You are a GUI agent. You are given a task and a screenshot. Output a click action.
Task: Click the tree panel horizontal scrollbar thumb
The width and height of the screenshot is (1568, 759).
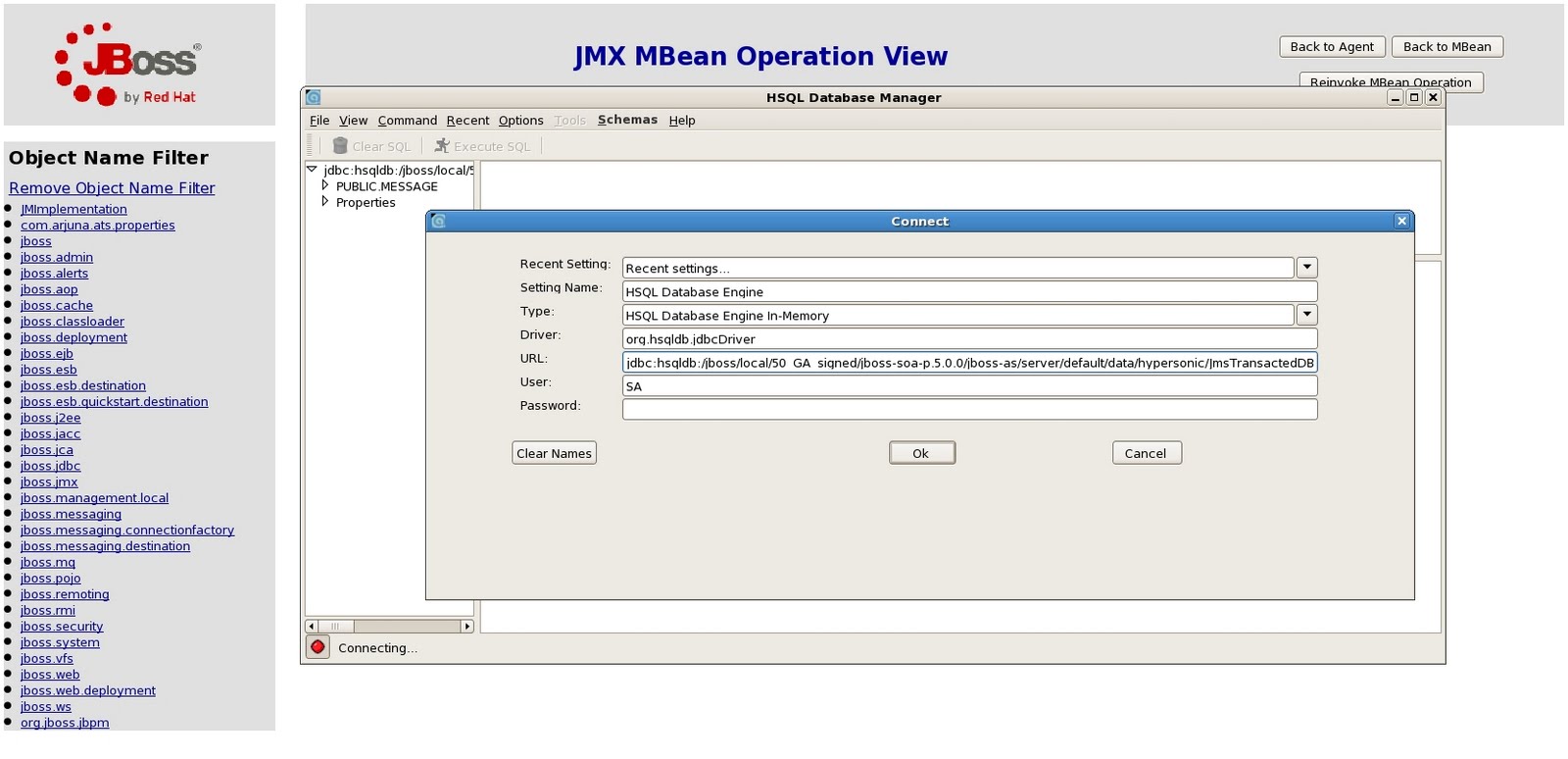coord(335,626)
